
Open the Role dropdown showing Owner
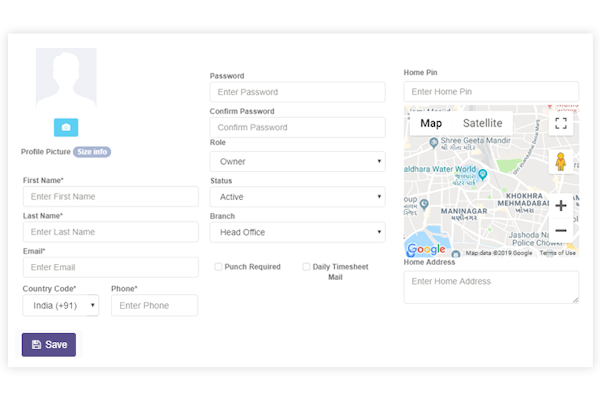(x=297, y=161)
